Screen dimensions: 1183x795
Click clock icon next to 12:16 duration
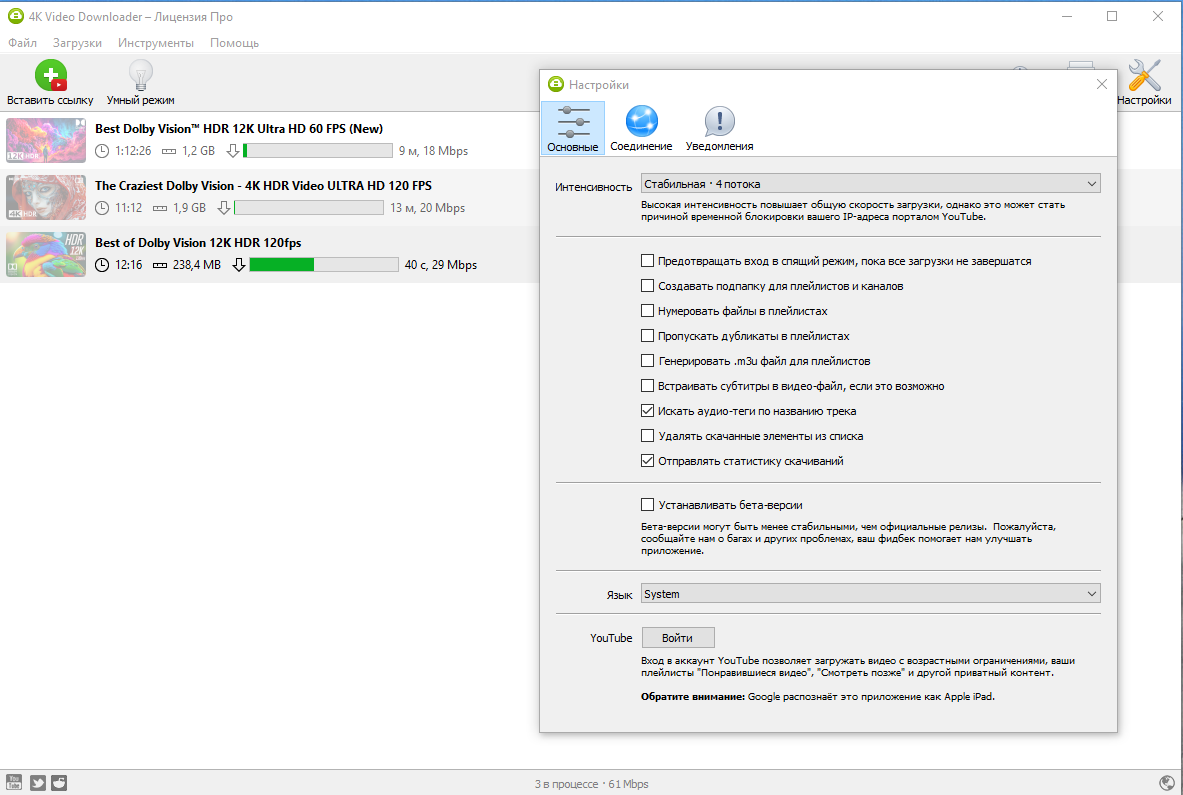pyautogui.click(x=102, y=265)
